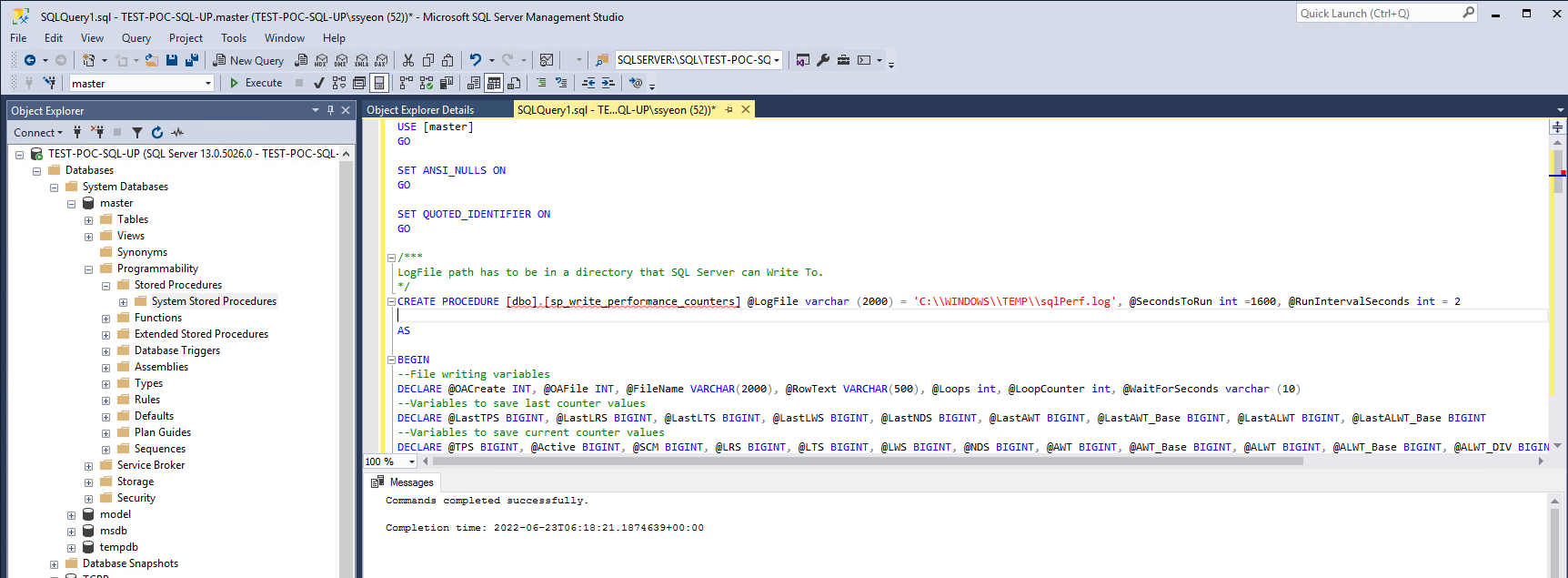Toggle Include Client Statistics

coord(447,83)
